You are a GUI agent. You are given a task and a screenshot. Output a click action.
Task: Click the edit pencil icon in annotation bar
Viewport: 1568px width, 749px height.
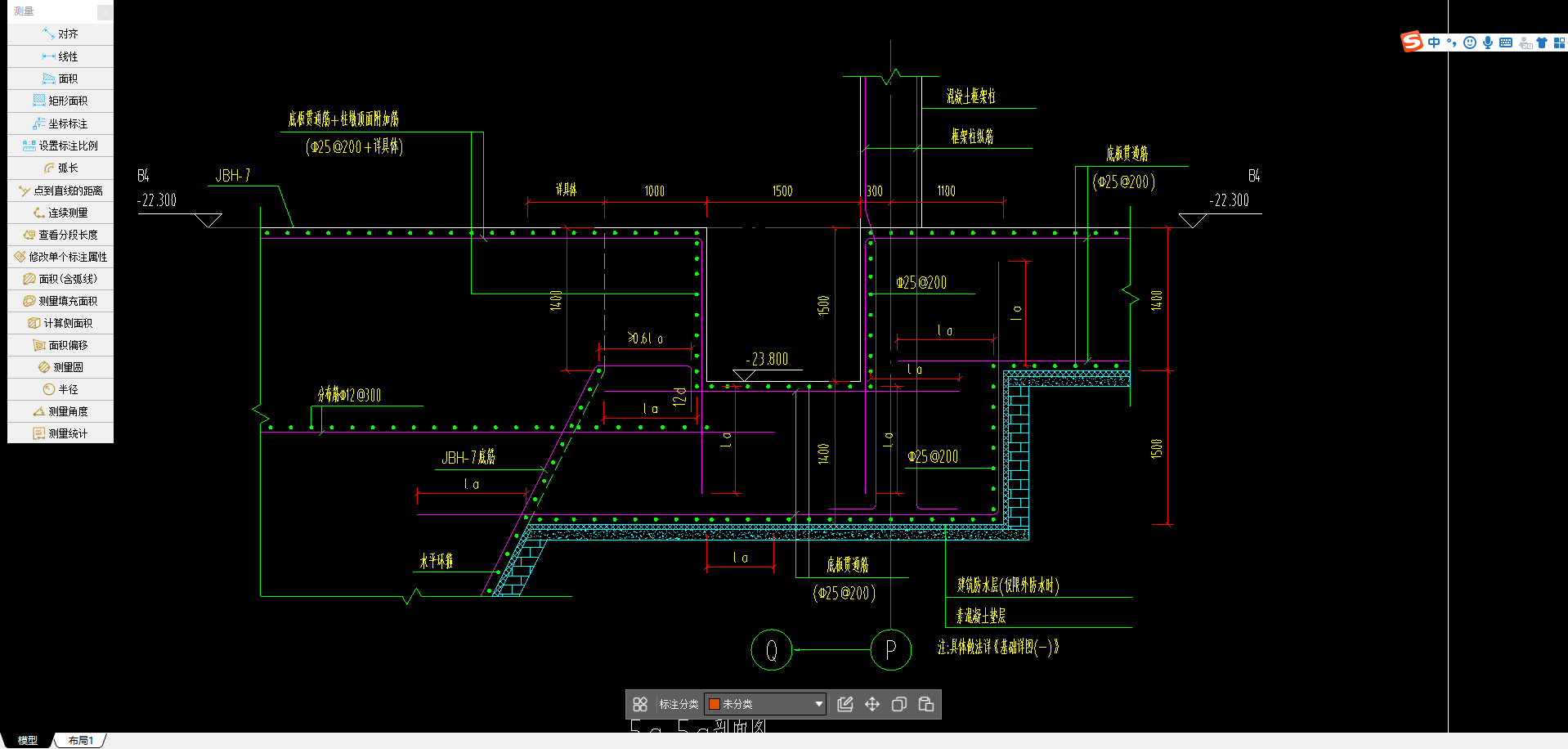845,704
